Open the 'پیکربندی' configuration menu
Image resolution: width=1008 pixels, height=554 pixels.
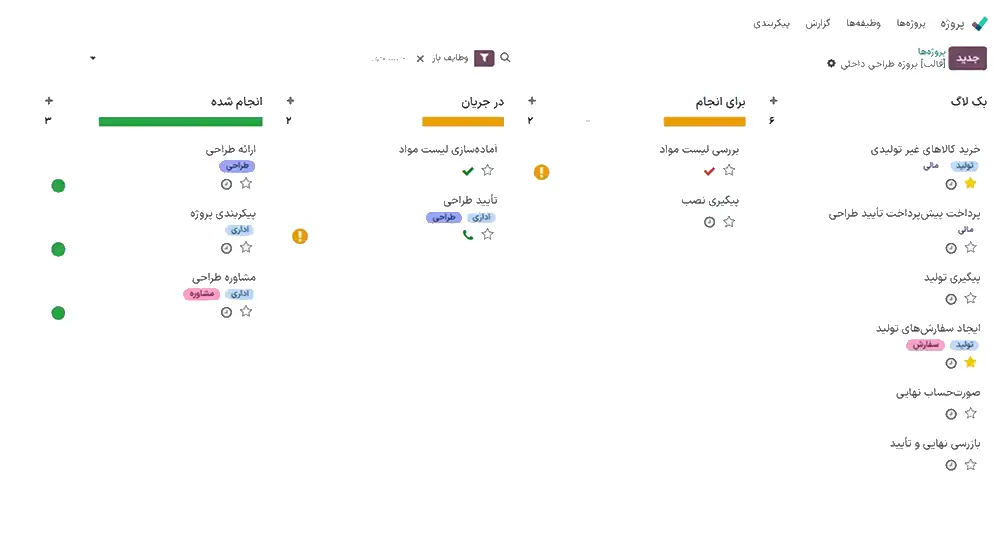[x=772, y=23]
